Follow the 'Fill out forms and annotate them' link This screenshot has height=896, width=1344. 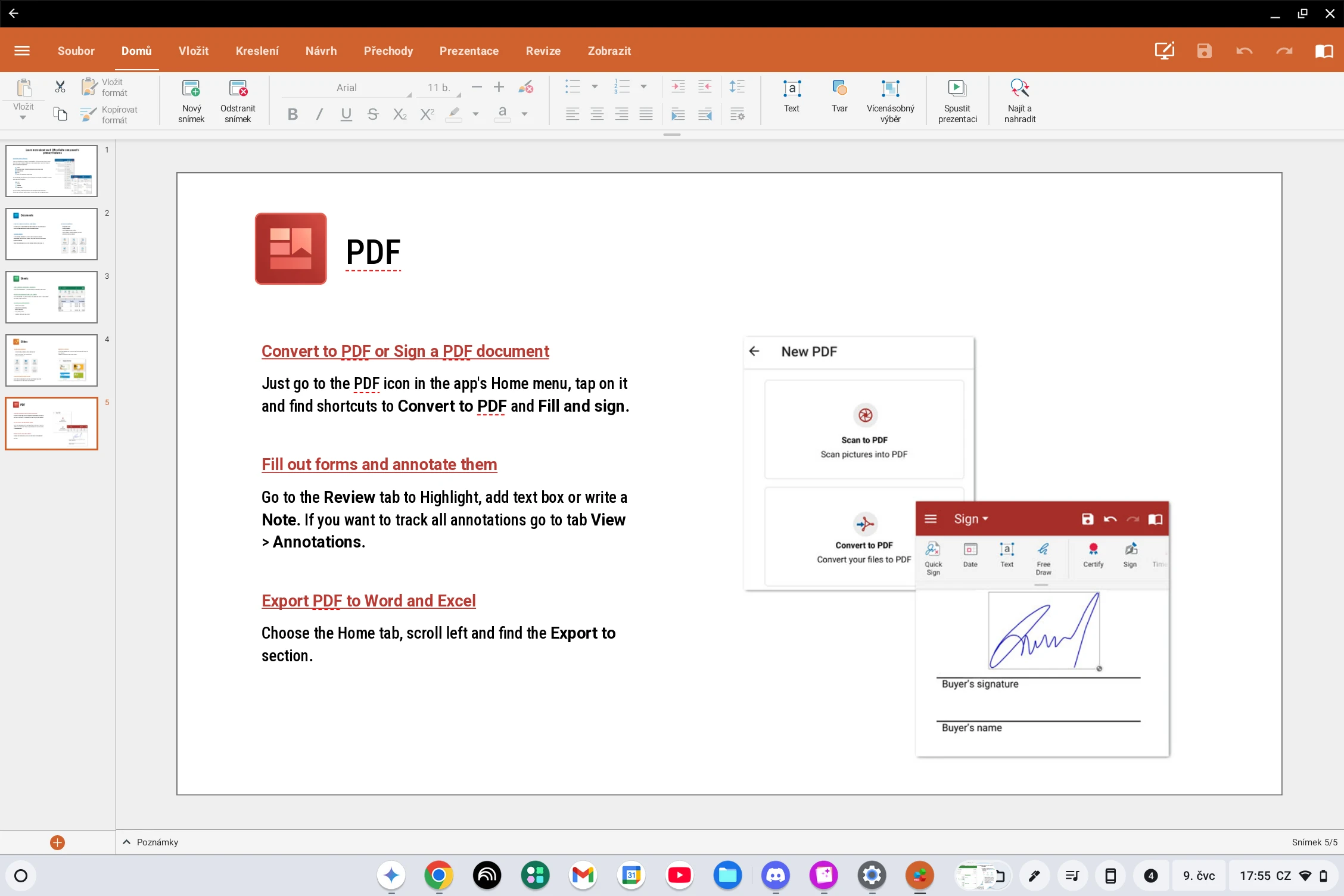coord(379,464)
